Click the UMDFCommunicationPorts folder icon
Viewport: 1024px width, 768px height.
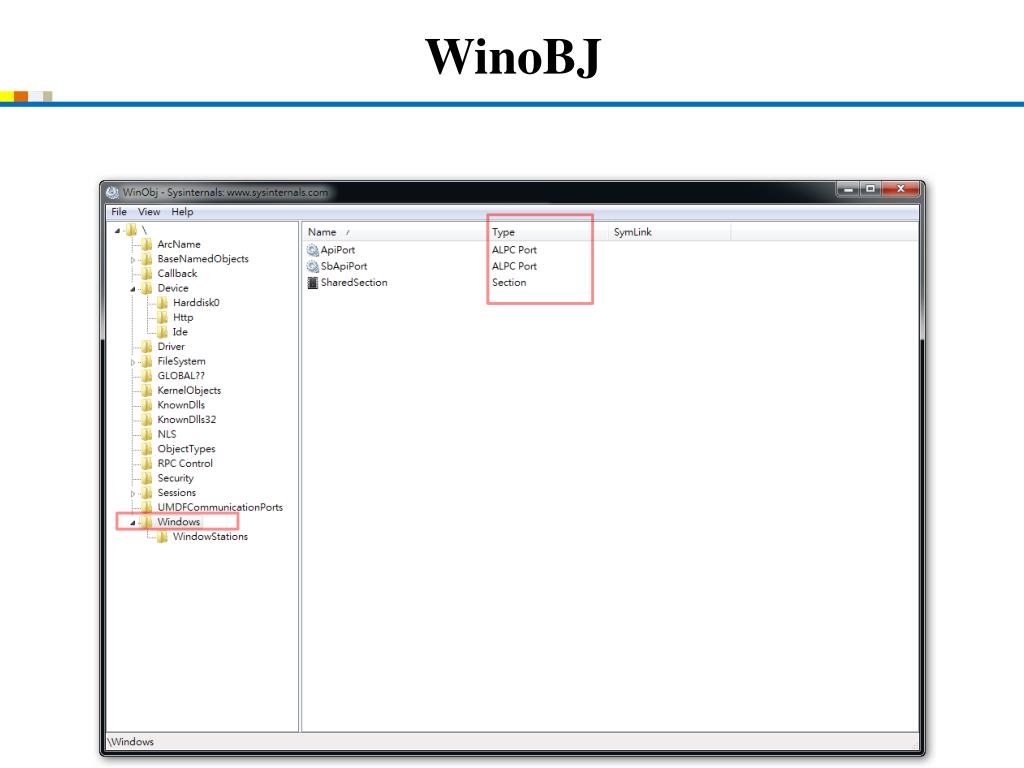click(x=147, y=507)
